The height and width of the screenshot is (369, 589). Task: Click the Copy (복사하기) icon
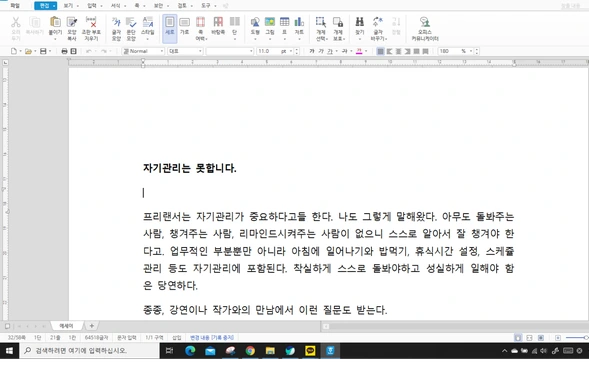pos(35,23)
